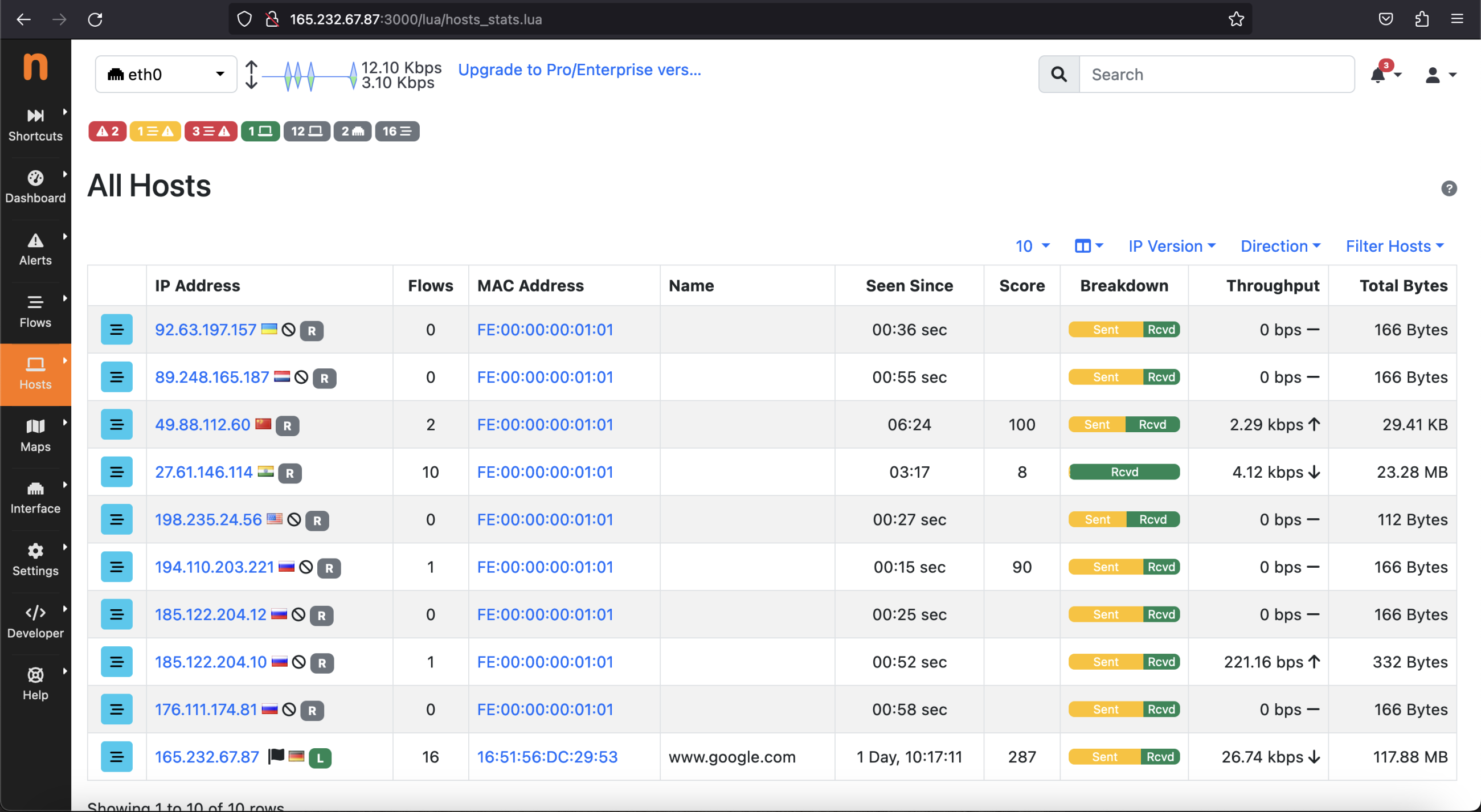The height and width of the screenshot is (812, 1481).
Task: Open the Direction filter dropdown
Action: pos(1280,246)
